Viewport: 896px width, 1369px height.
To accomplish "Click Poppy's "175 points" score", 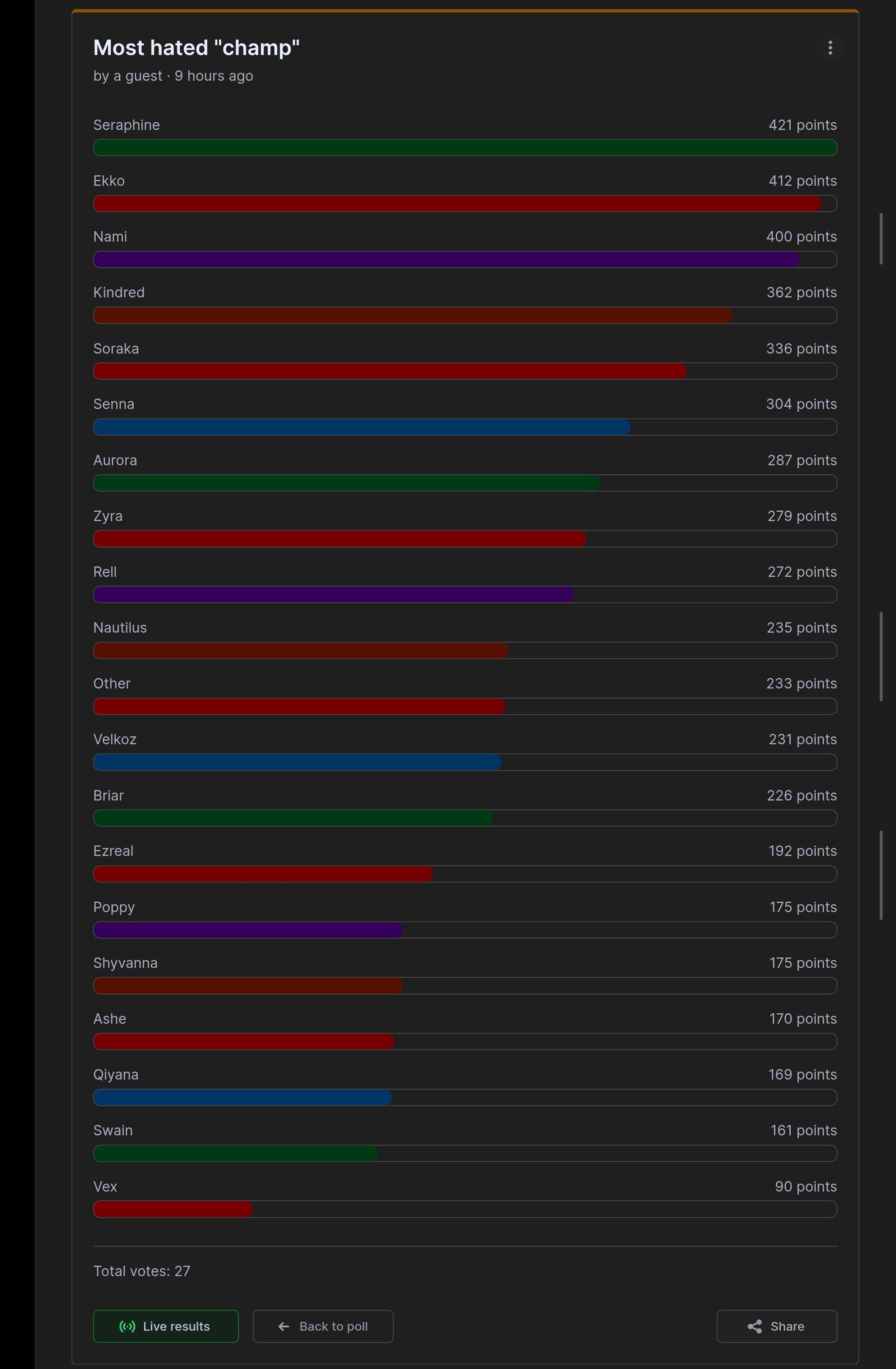I will click(804, 907).
